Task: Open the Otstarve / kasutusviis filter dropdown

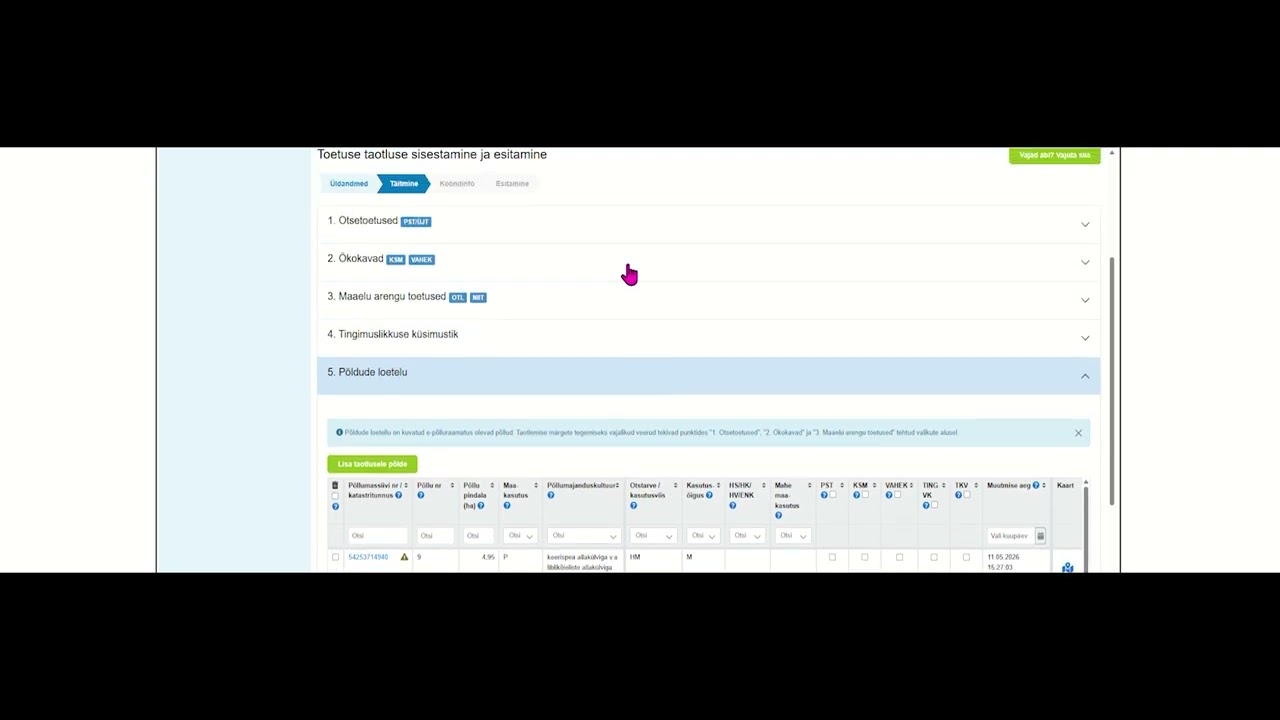Action: pos(653,536)
